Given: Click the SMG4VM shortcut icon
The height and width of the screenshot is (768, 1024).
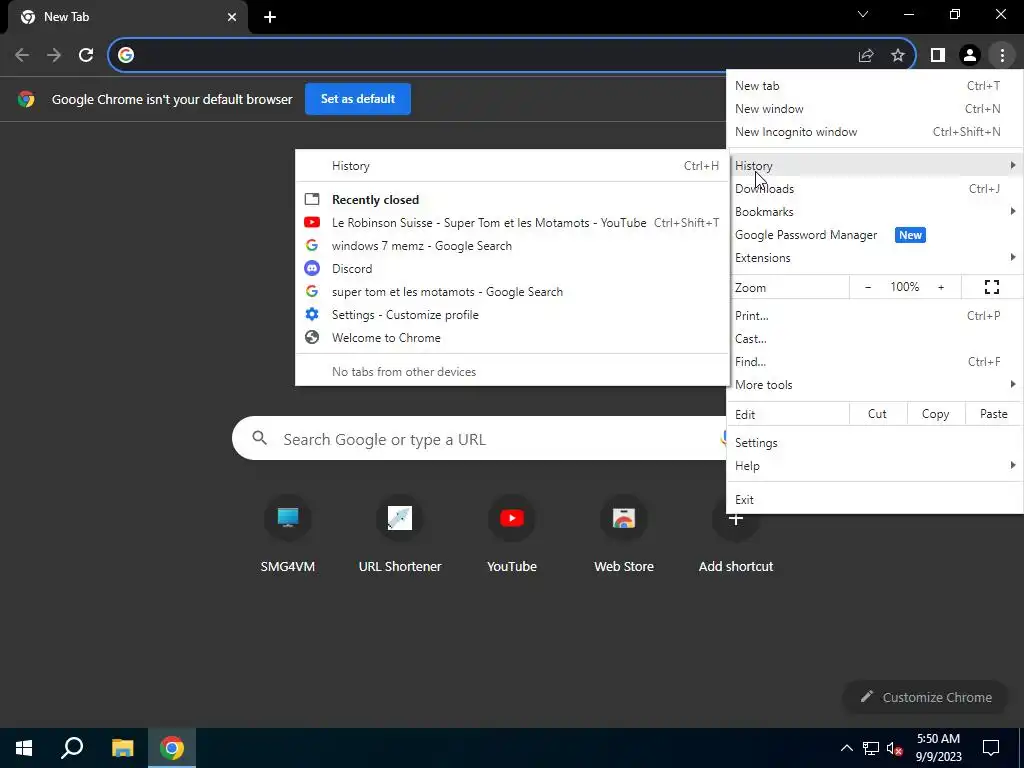Looking at the screenshot, I should (287, 518).
